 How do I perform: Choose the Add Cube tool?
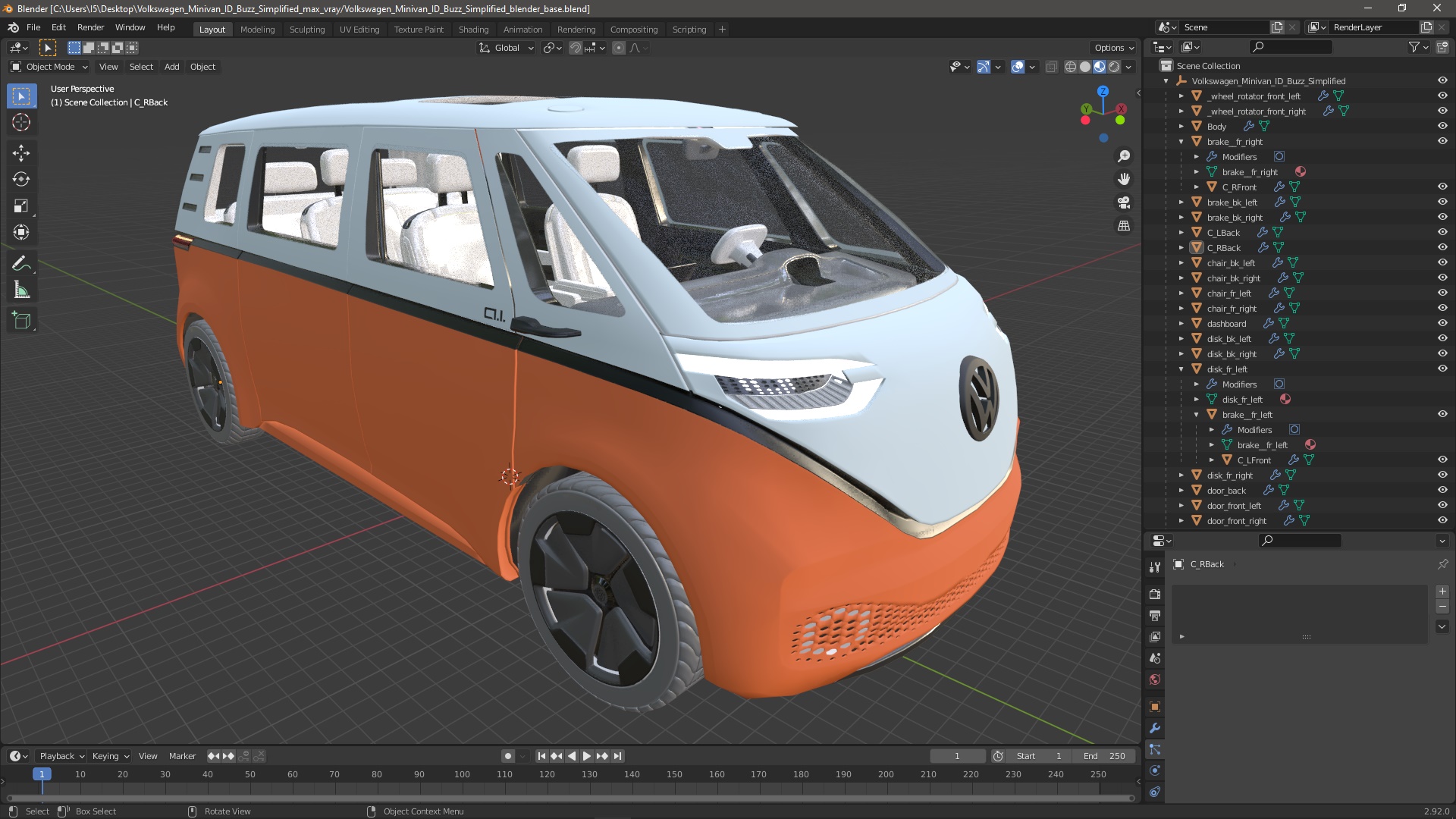pos(21,321)
